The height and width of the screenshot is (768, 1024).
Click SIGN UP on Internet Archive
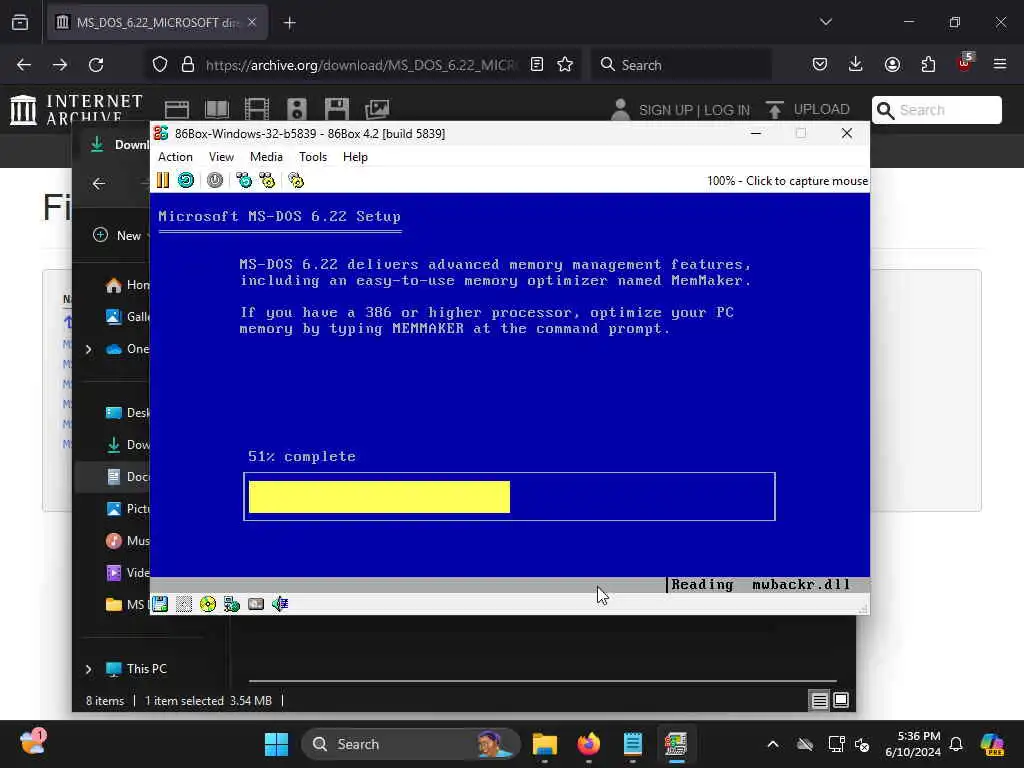pos(664,110)
